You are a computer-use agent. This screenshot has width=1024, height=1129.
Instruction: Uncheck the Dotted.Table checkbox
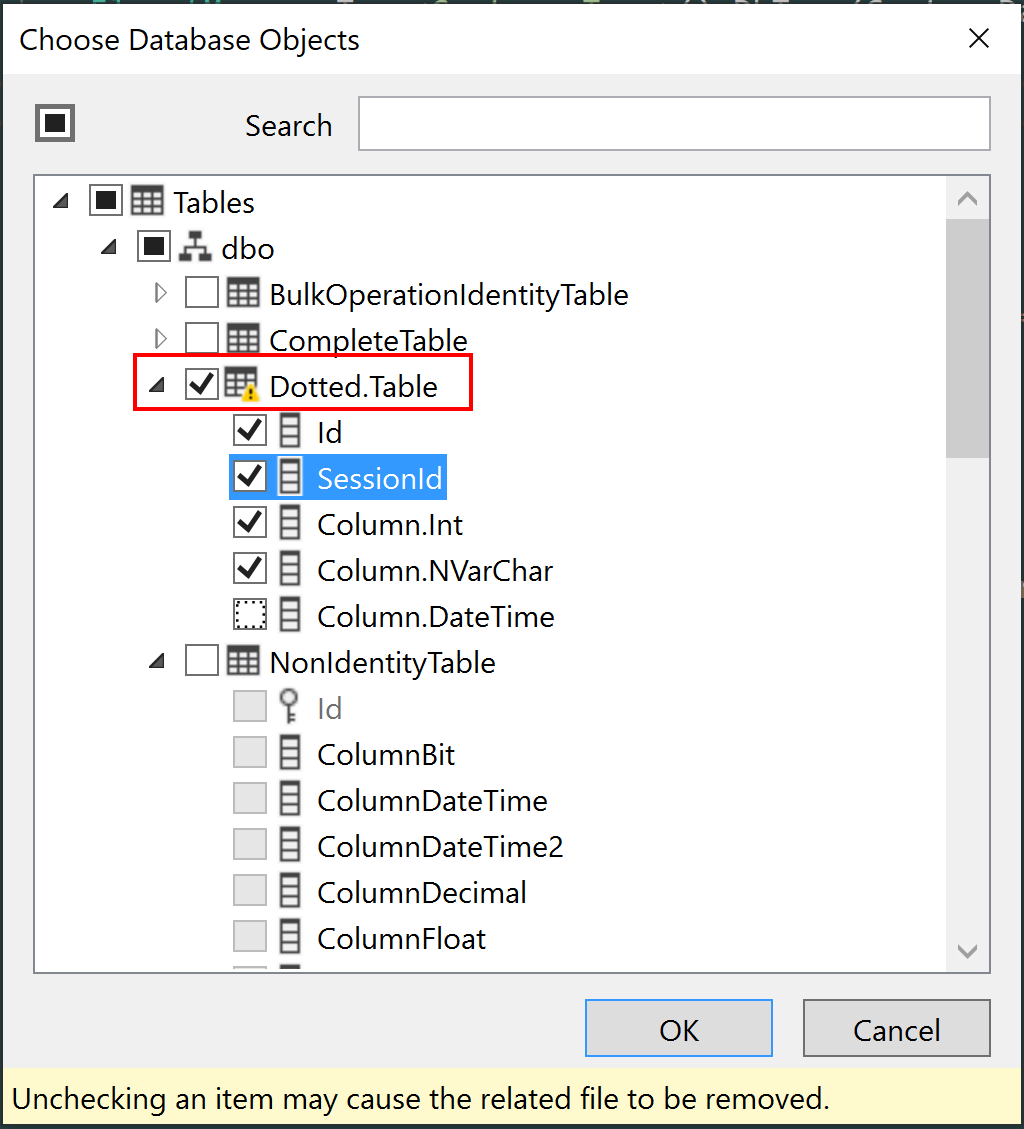(201, 384)
